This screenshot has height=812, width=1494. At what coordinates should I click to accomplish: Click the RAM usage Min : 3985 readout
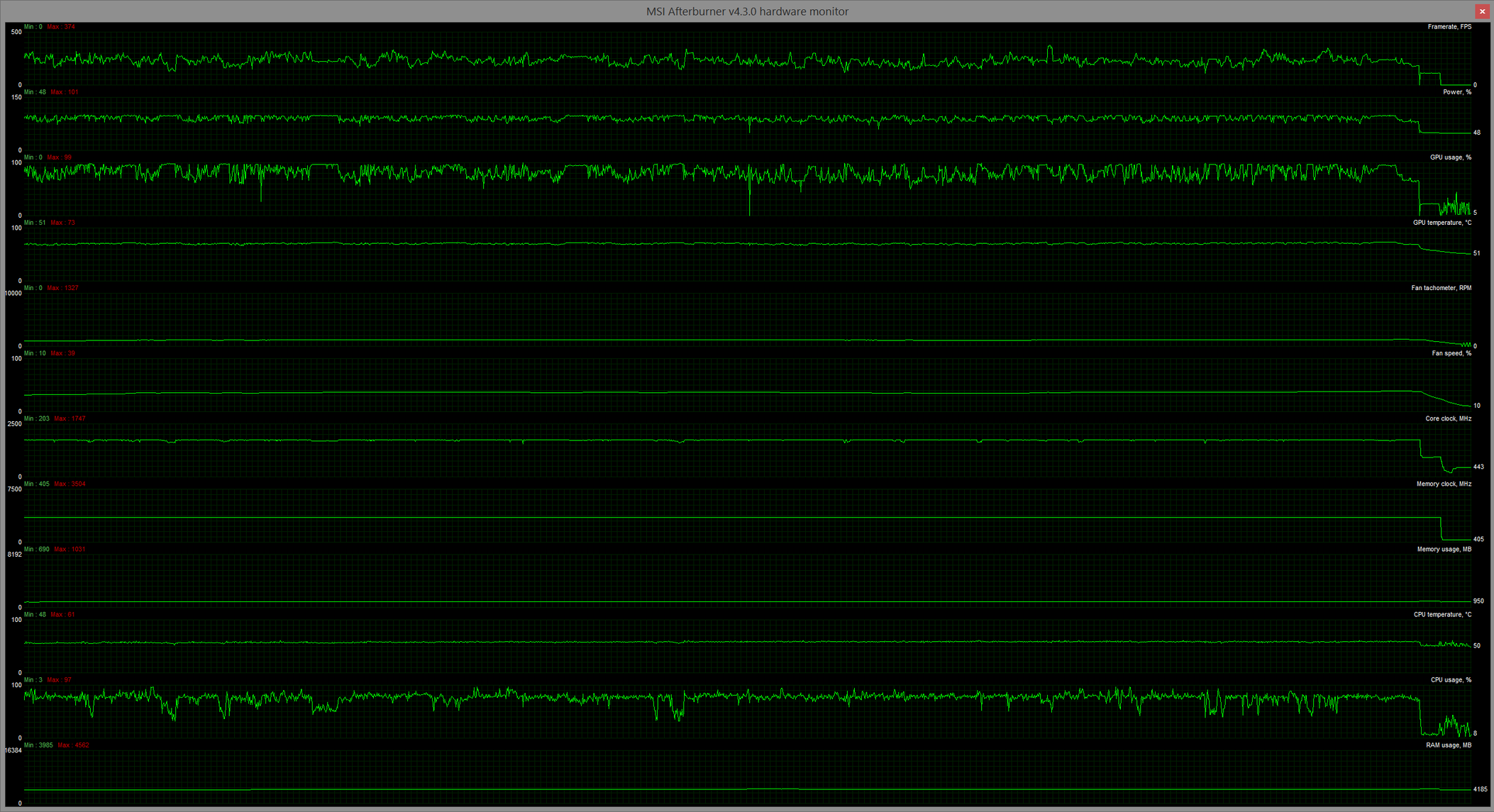click(38, 745)
